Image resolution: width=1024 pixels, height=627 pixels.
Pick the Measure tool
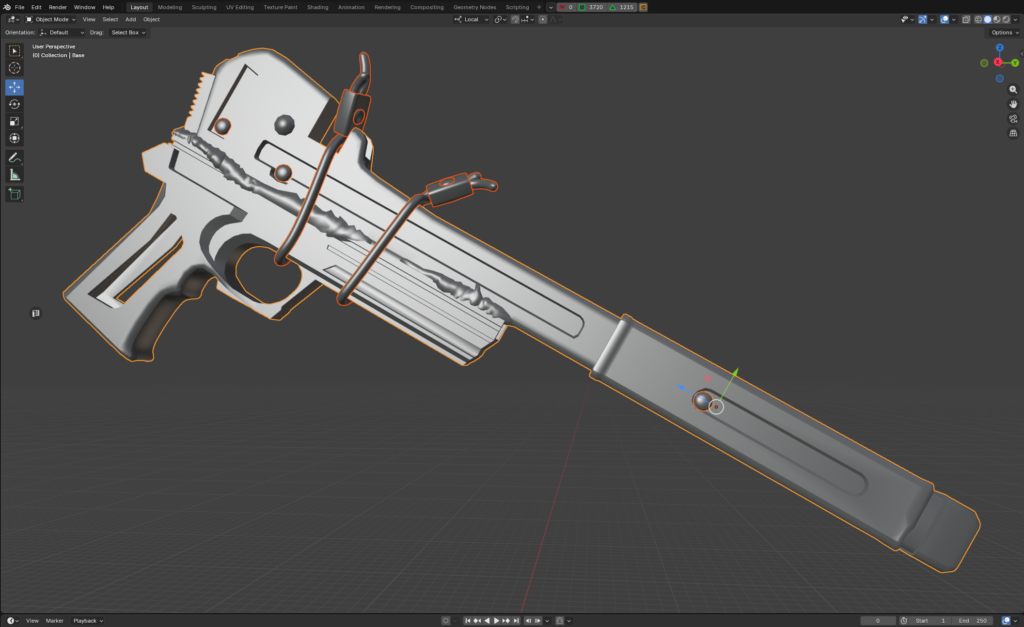pyautogui.click(x=15, y=175)
